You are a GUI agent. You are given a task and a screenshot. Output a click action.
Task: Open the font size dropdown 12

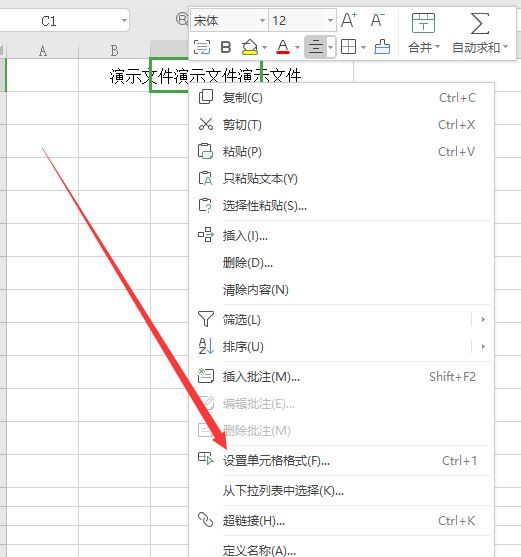pyautogui.click(x=330, y=20)
